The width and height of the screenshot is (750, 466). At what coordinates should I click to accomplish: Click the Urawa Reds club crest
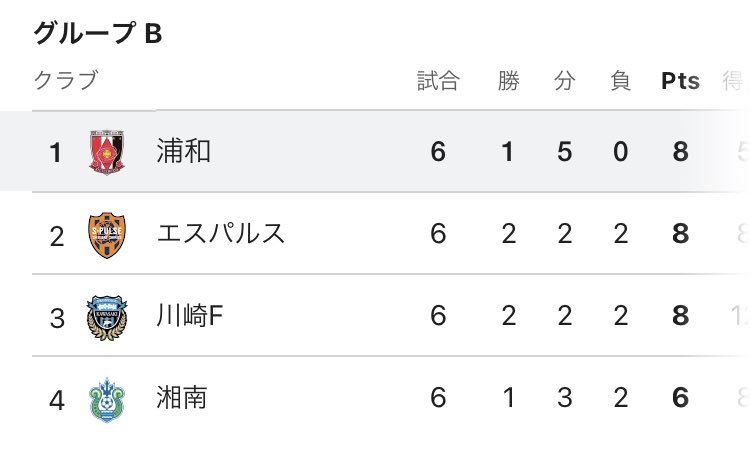click(107, 152)
